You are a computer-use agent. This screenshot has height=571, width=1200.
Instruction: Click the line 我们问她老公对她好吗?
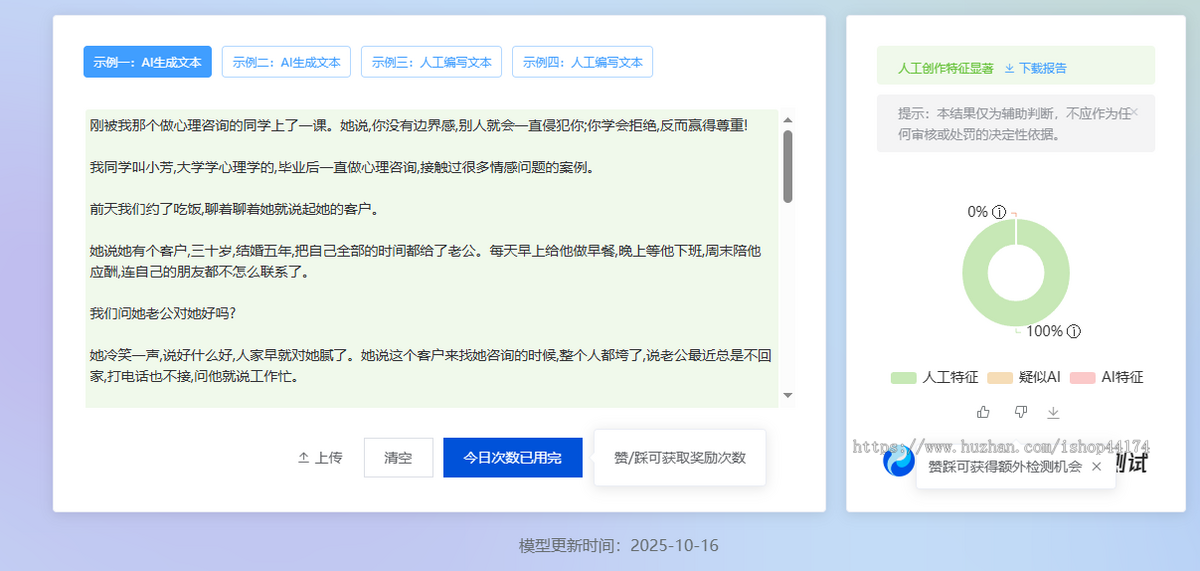click(163, 313)
